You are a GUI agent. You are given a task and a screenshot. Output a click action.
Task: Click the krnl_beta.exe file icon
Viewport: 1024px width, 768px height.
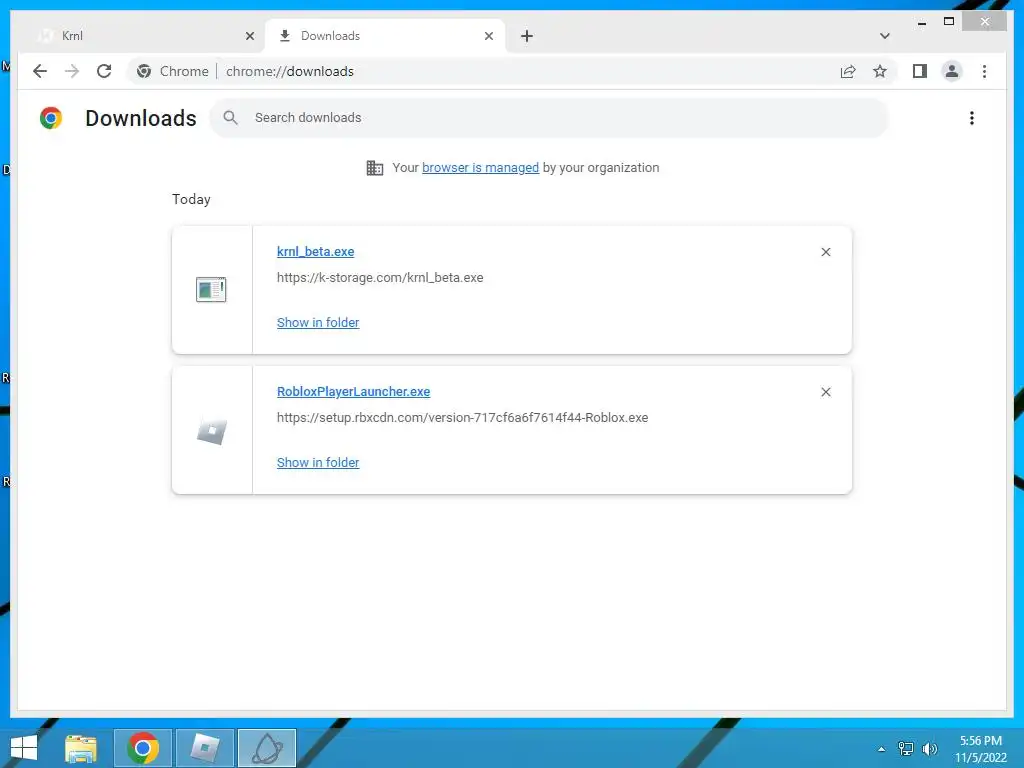[211, 289]
